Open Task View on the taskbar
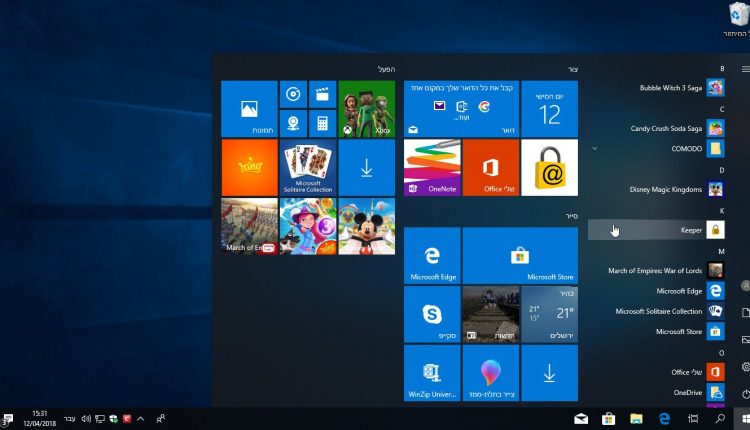Viewport: 750px width, 430px height. pyautogui.click(x=693, y=419)
